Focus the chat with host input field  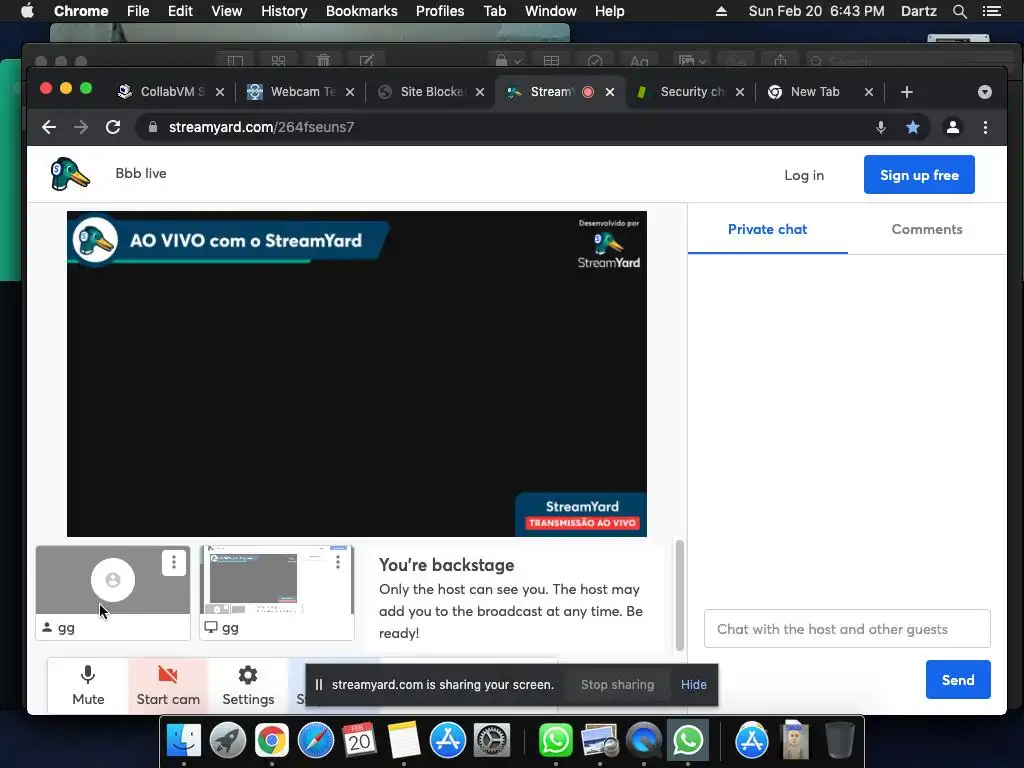(847, 629)
